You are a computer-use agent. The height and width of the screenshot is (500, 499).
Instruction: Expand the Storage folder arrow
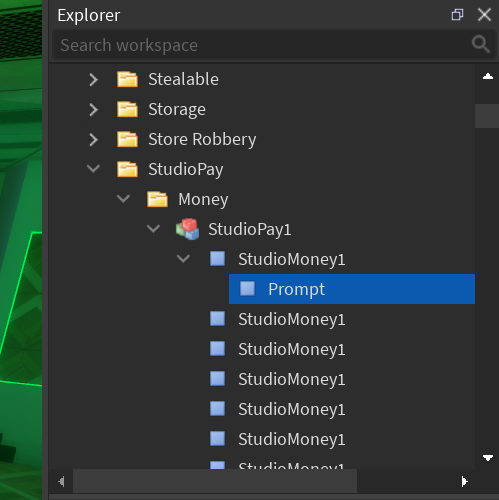[94, 110]
